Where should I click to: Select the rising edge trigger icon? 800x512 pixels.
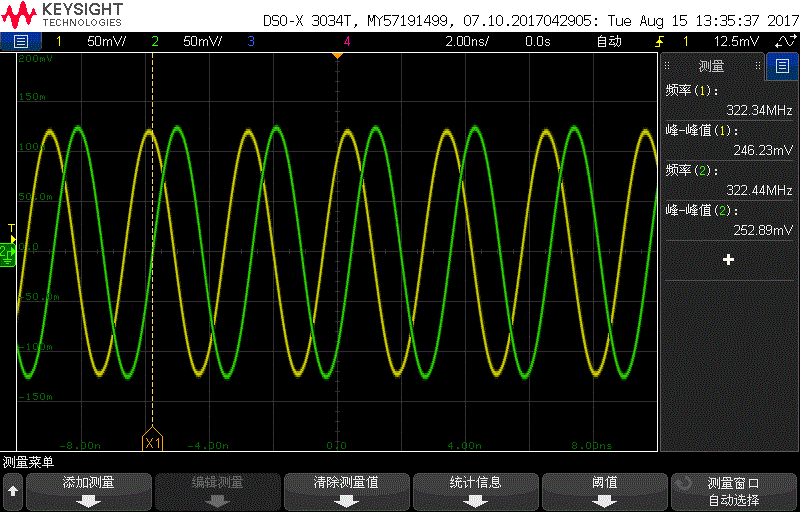click(x=660, y=42)
